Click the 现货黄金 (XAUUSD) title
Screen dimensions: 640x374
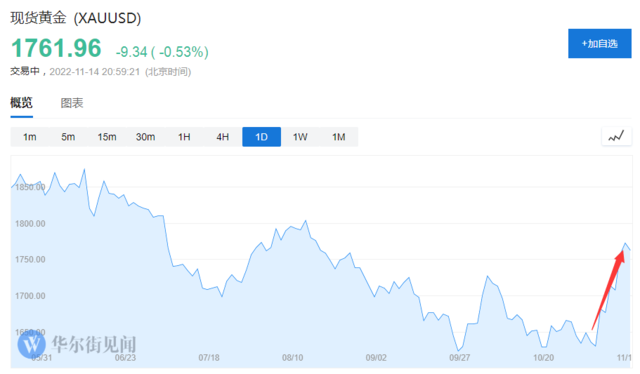[x=76, y=18]
